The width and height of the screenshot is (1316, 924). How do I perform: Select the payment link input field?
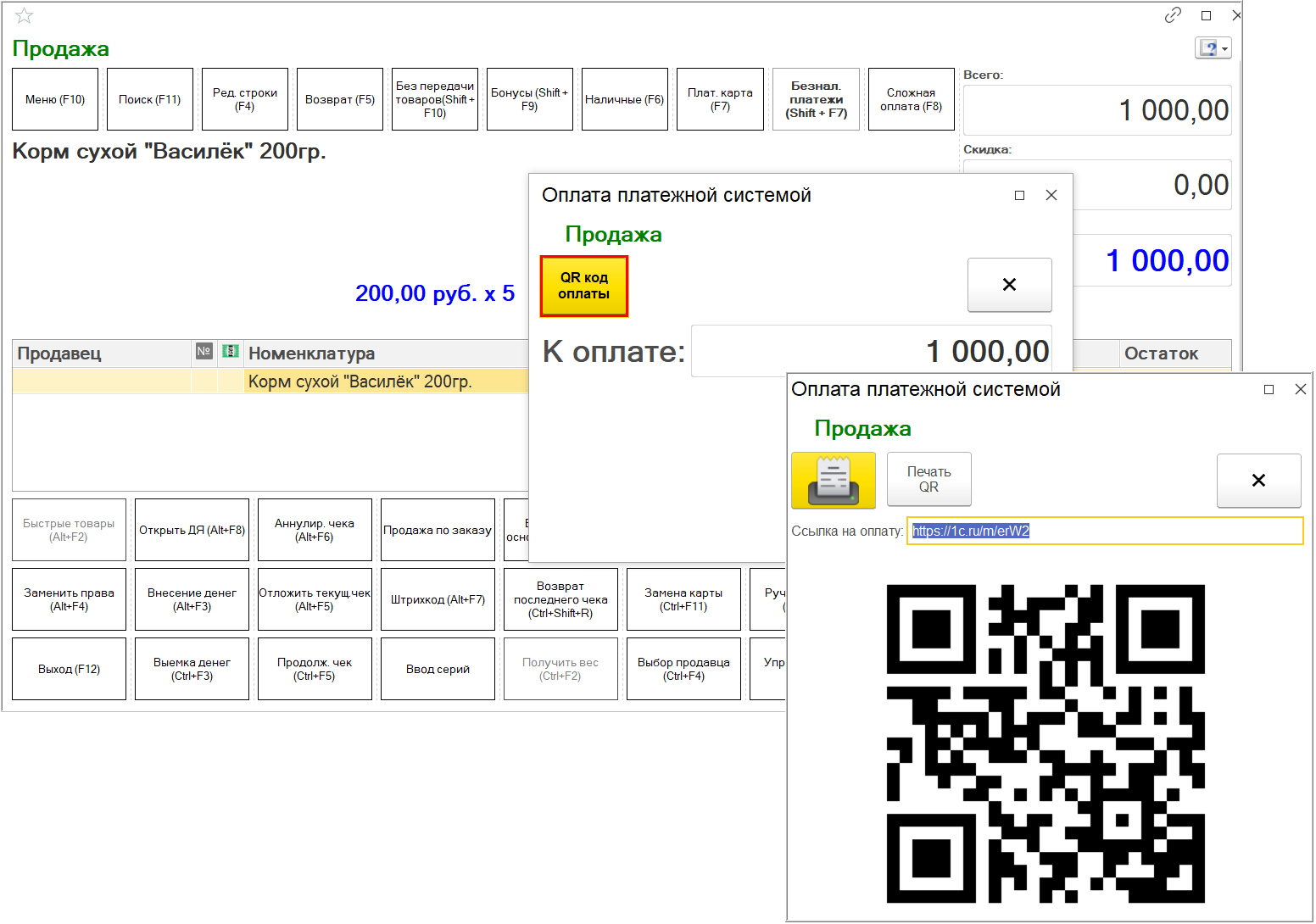(1104, 532)
